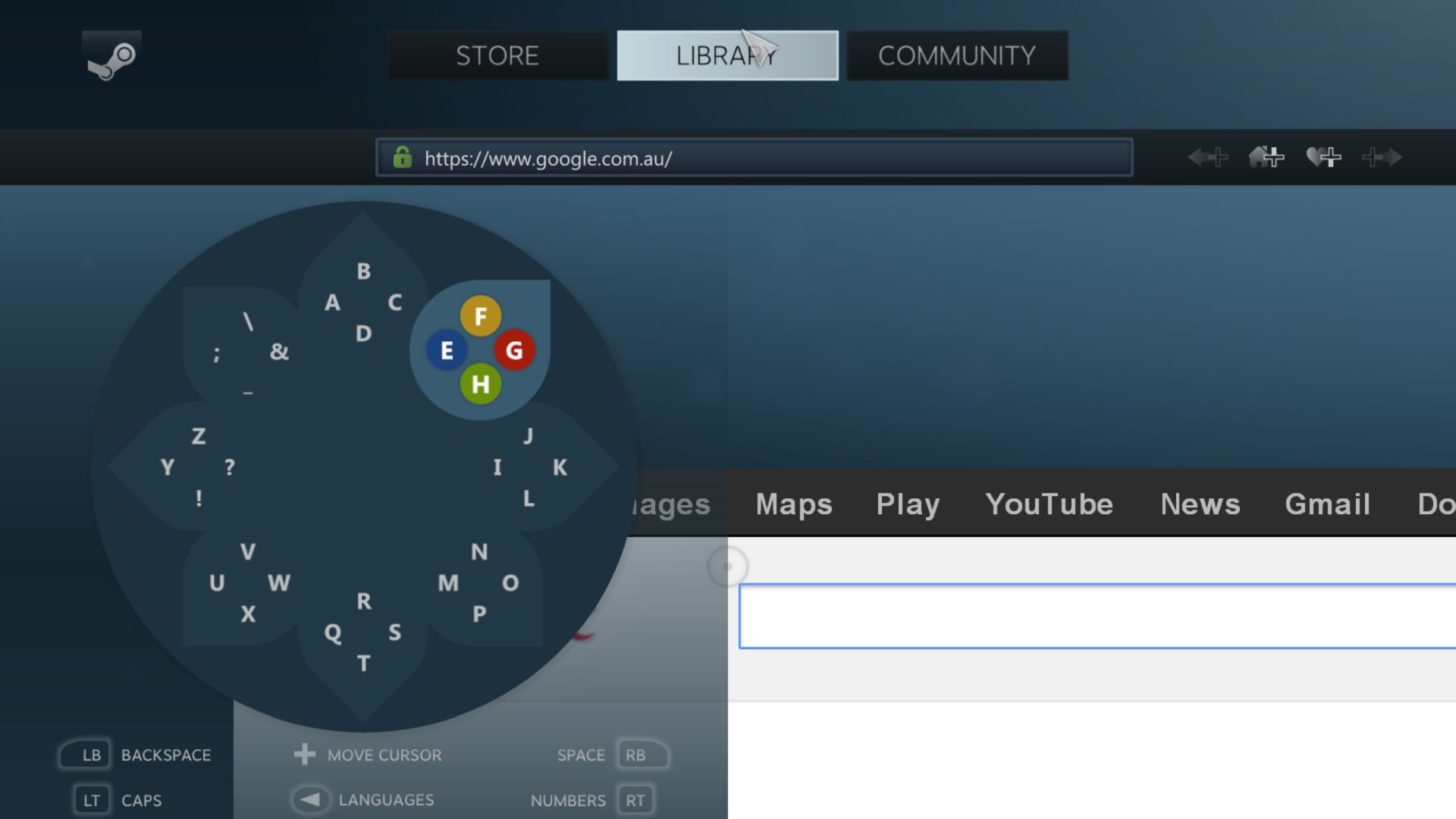Expand the STORE tab navigation
The height and width of the screenshot is (819, 1456).
498,55
